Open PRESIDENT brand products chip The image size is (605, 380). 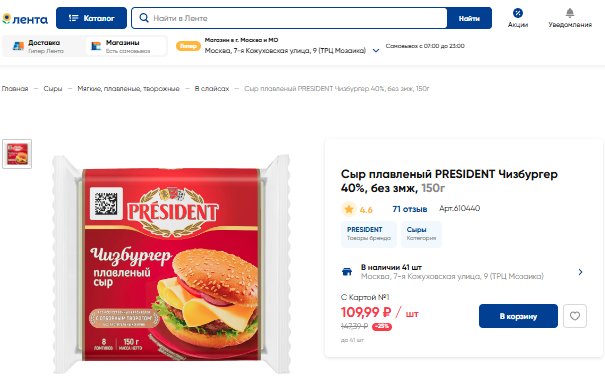[368, 234]
